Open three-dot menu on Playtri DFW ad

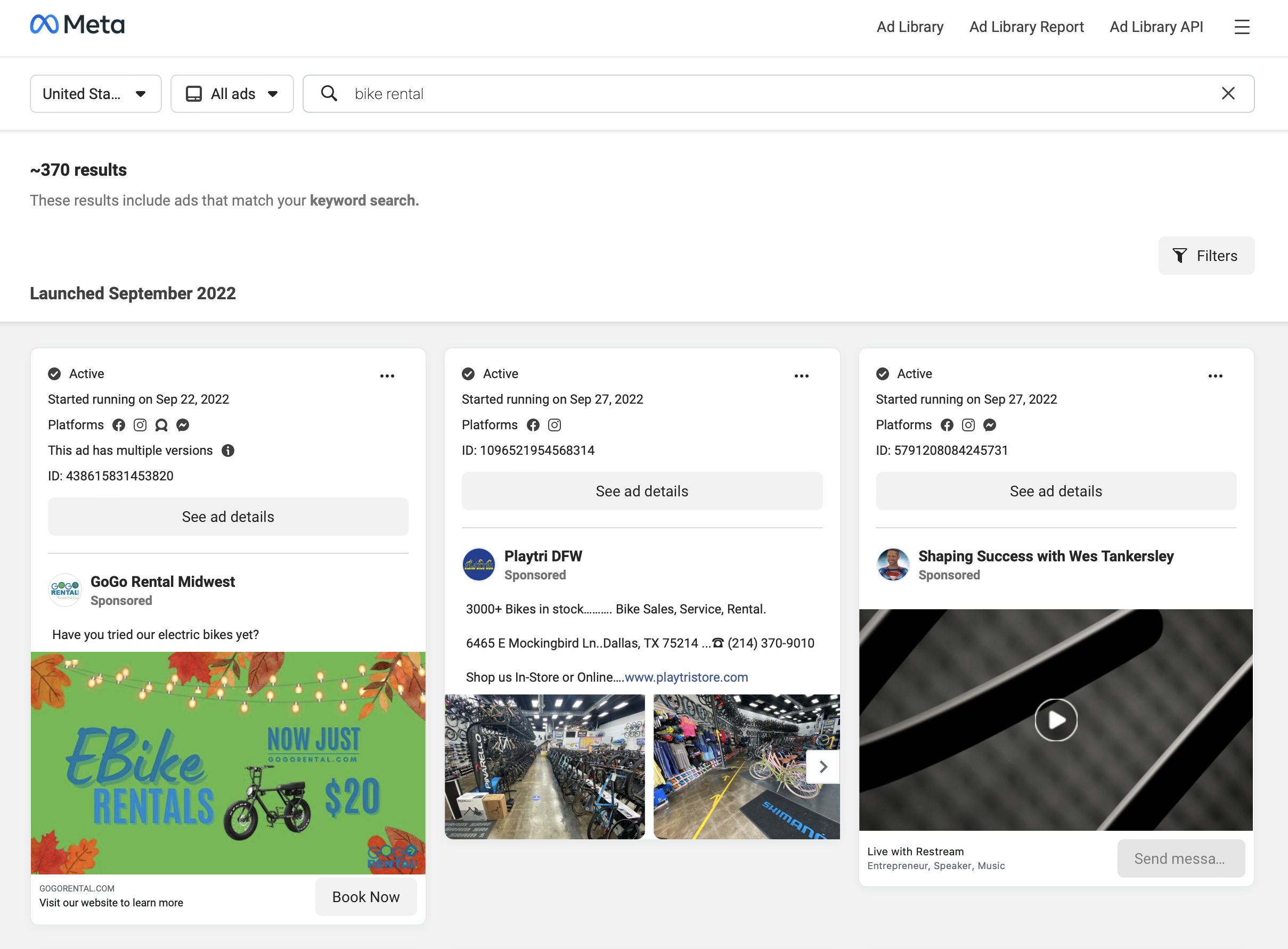pyautogui.click(x=801, y=375)
